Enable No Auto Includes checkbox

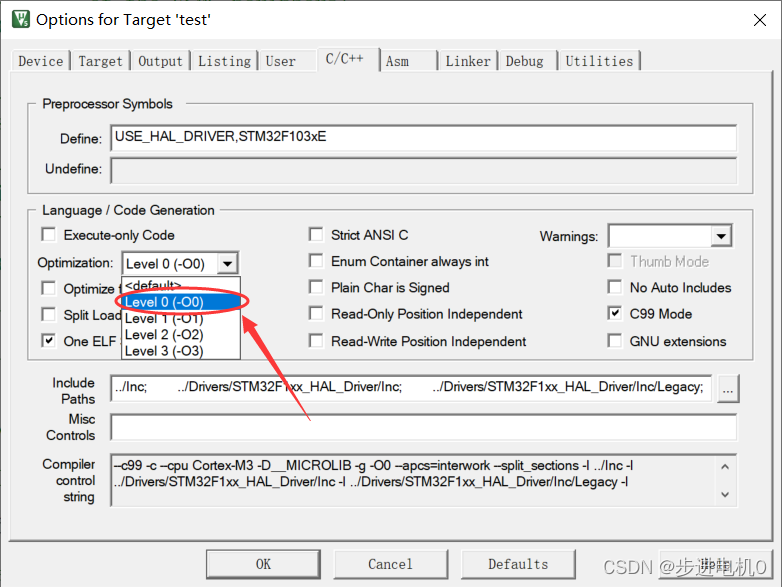coord(615,287)
